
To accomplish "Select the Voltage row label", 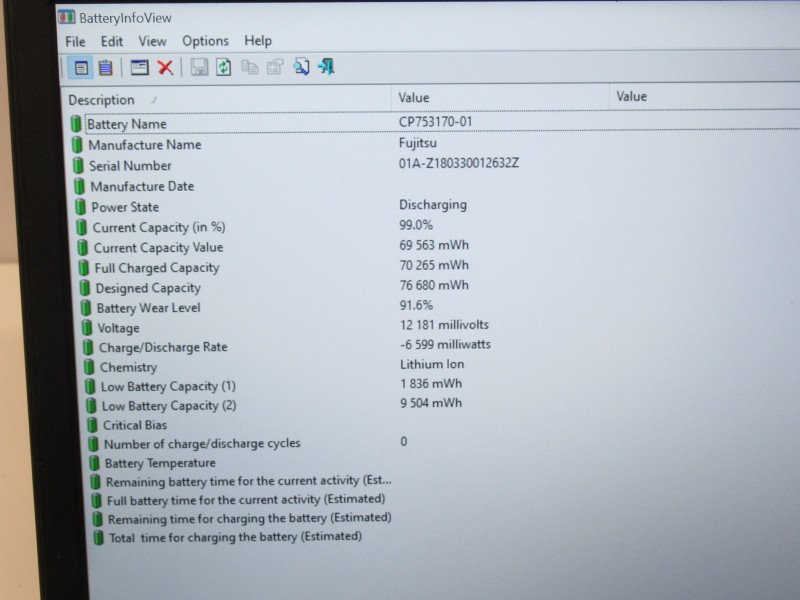I will click(x=118, y=328).
